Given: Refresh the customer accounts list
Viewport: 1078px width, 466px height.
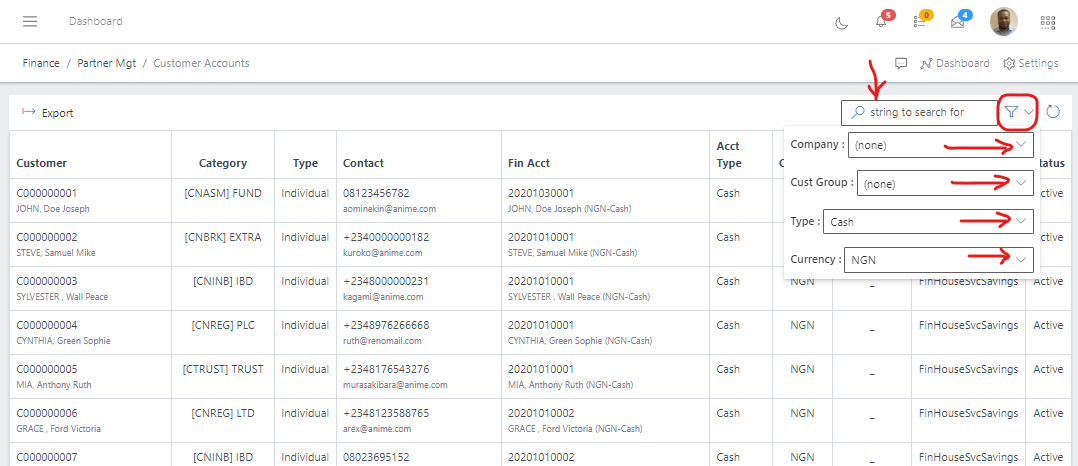Looking at the screenshot, I should click(1053, 111).
